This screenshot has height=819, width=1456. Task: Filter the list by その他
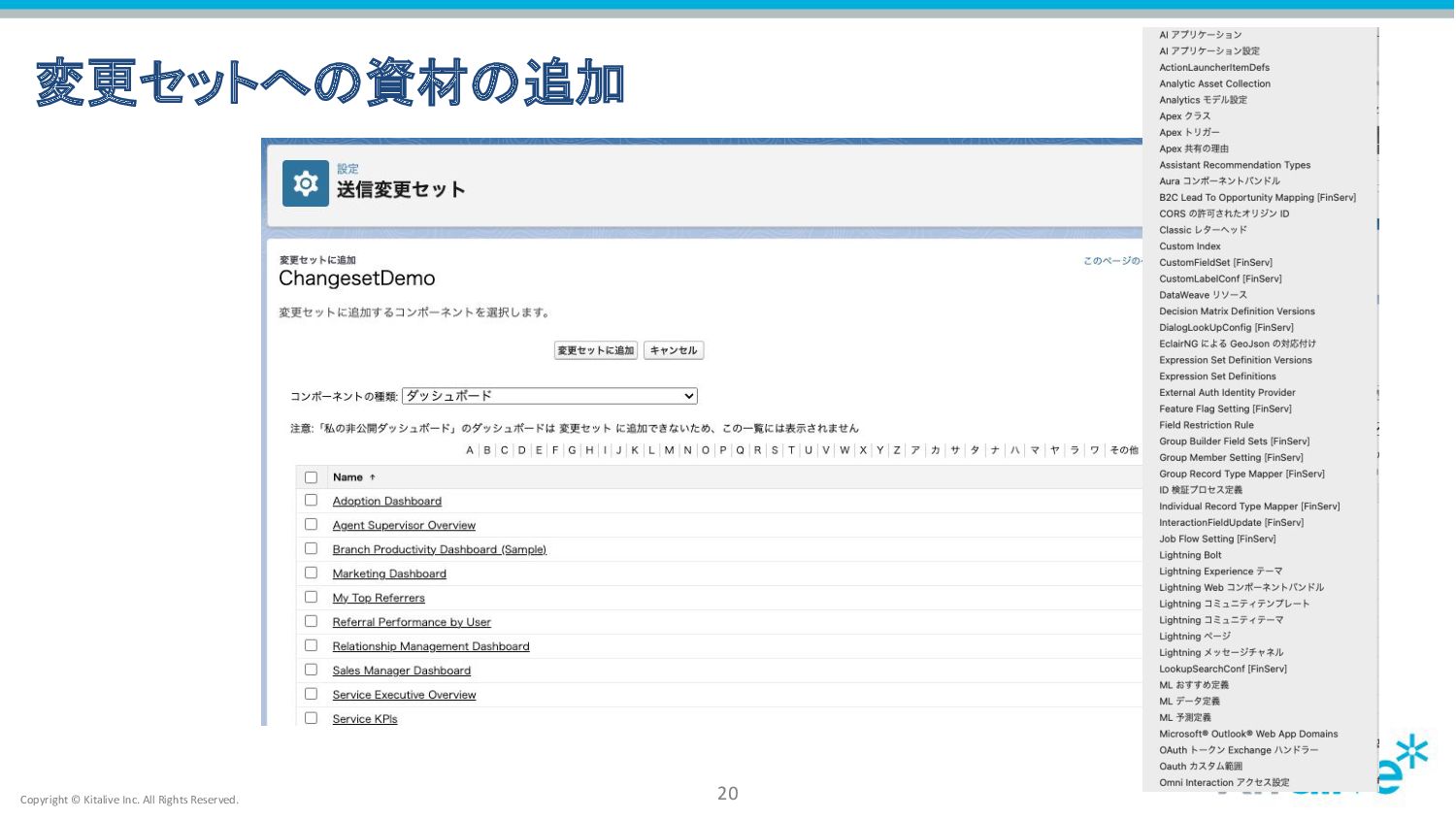coord(1124,450)
